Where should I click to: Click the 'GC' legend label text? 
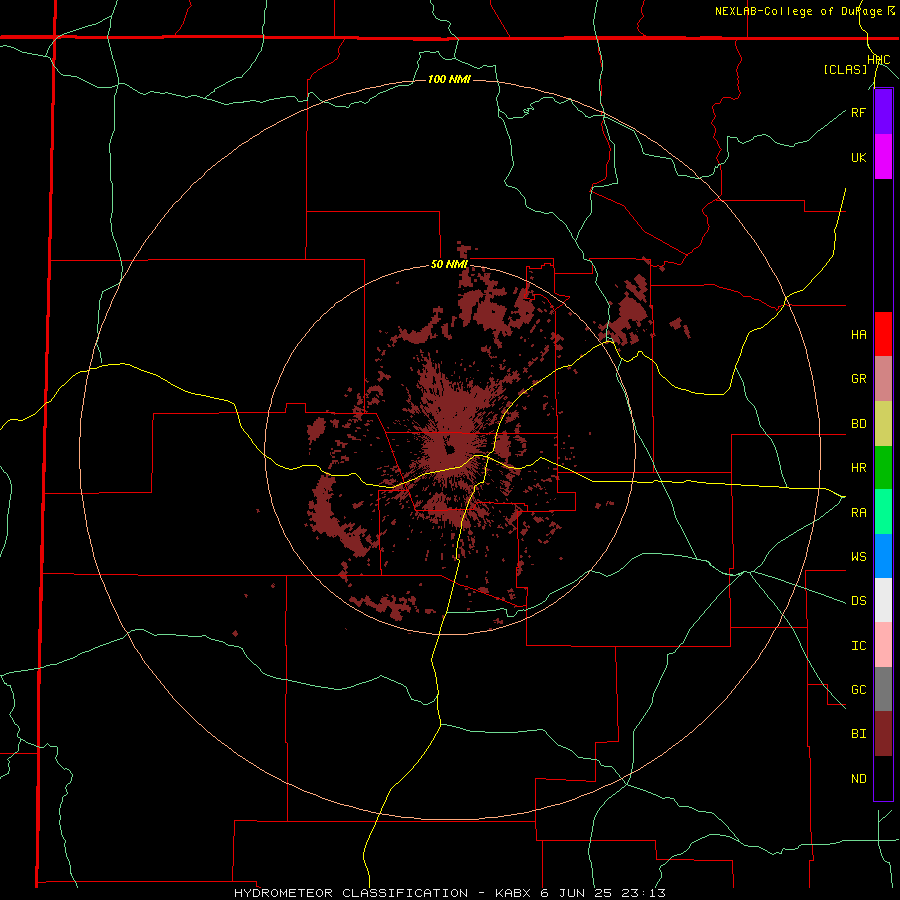(x=858, y=690)
